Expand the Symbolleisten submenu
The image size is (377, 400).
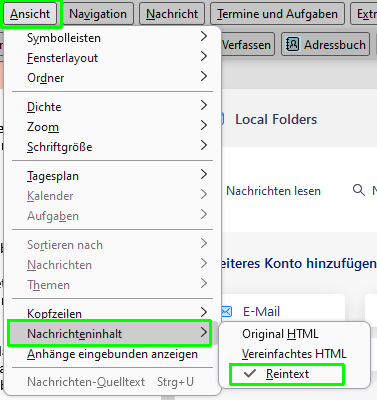tap(112, 38)
